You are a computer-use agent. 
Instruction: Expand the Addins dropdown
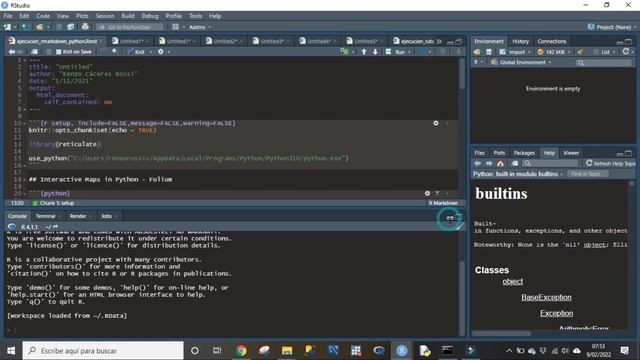(x=200, y=27)
